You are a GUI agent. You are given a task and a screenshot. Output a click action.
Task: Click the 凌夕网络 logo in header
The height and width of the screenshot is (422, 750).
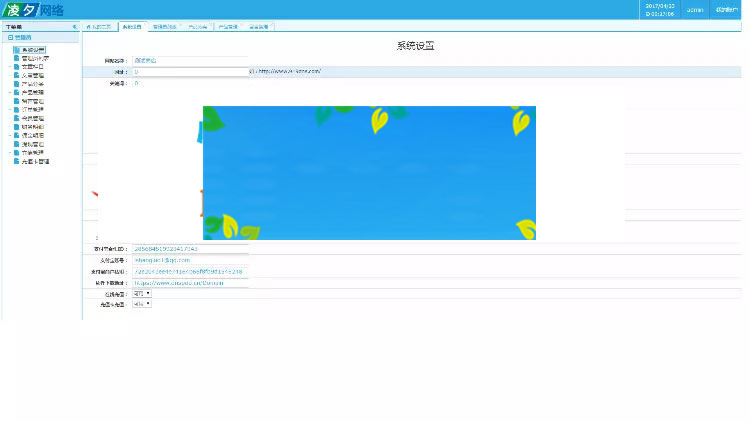(x=34, y=10)
